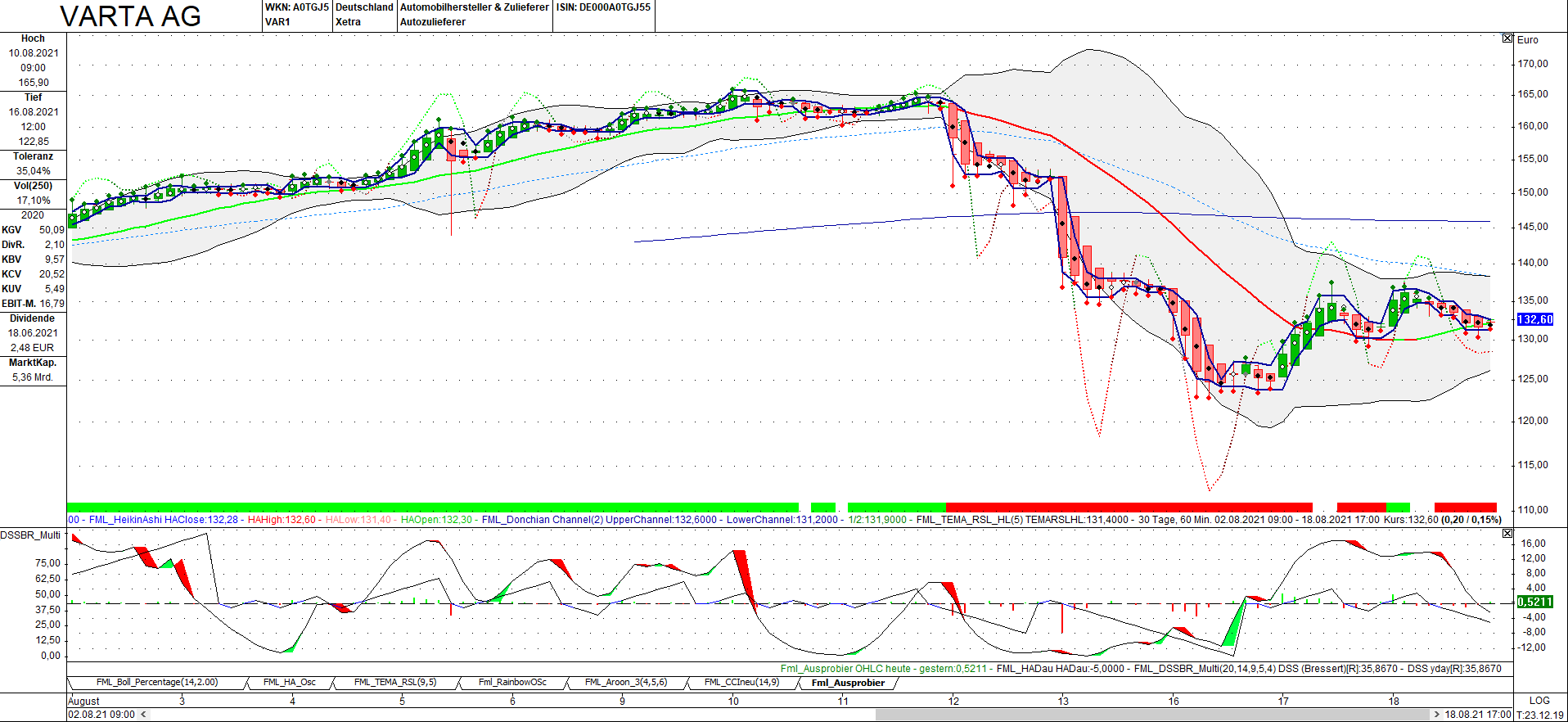
Task: Show the Fml_RainbowOSc tab
Action: (x=512, y=682)
